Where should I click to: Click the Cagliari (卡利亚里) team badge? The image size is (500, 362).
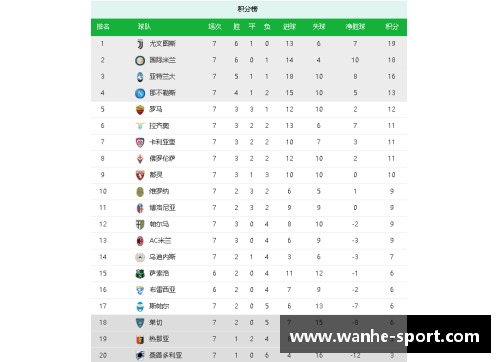click(x=140, y=142)
